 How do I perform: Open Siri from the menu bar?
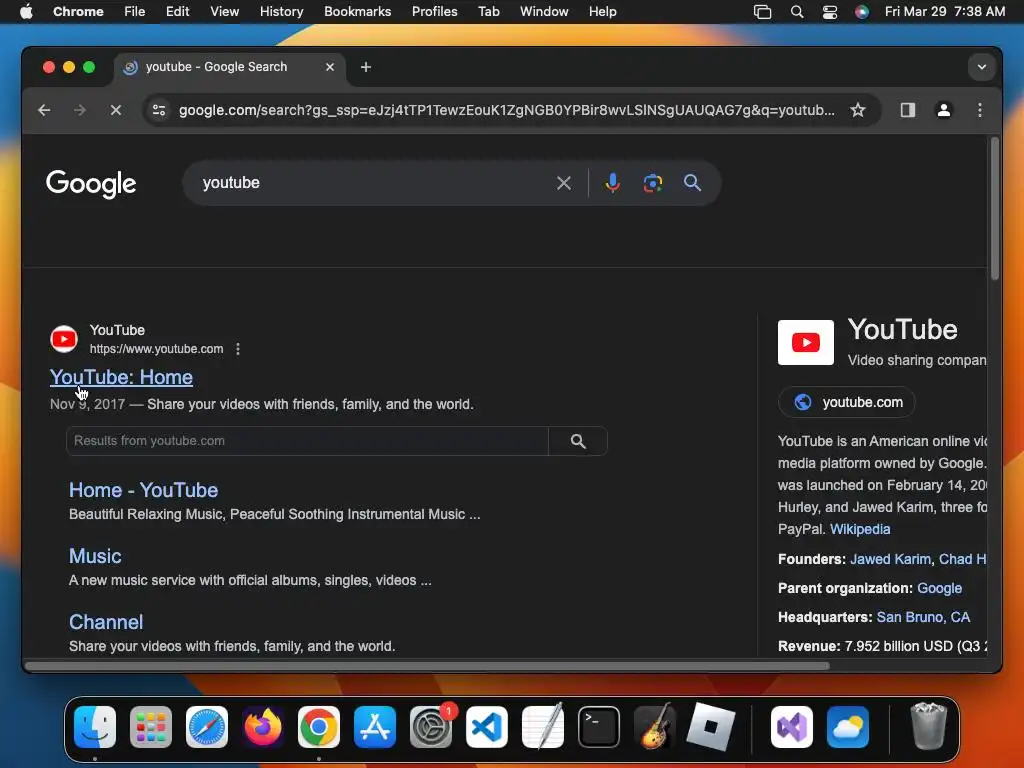861,12
